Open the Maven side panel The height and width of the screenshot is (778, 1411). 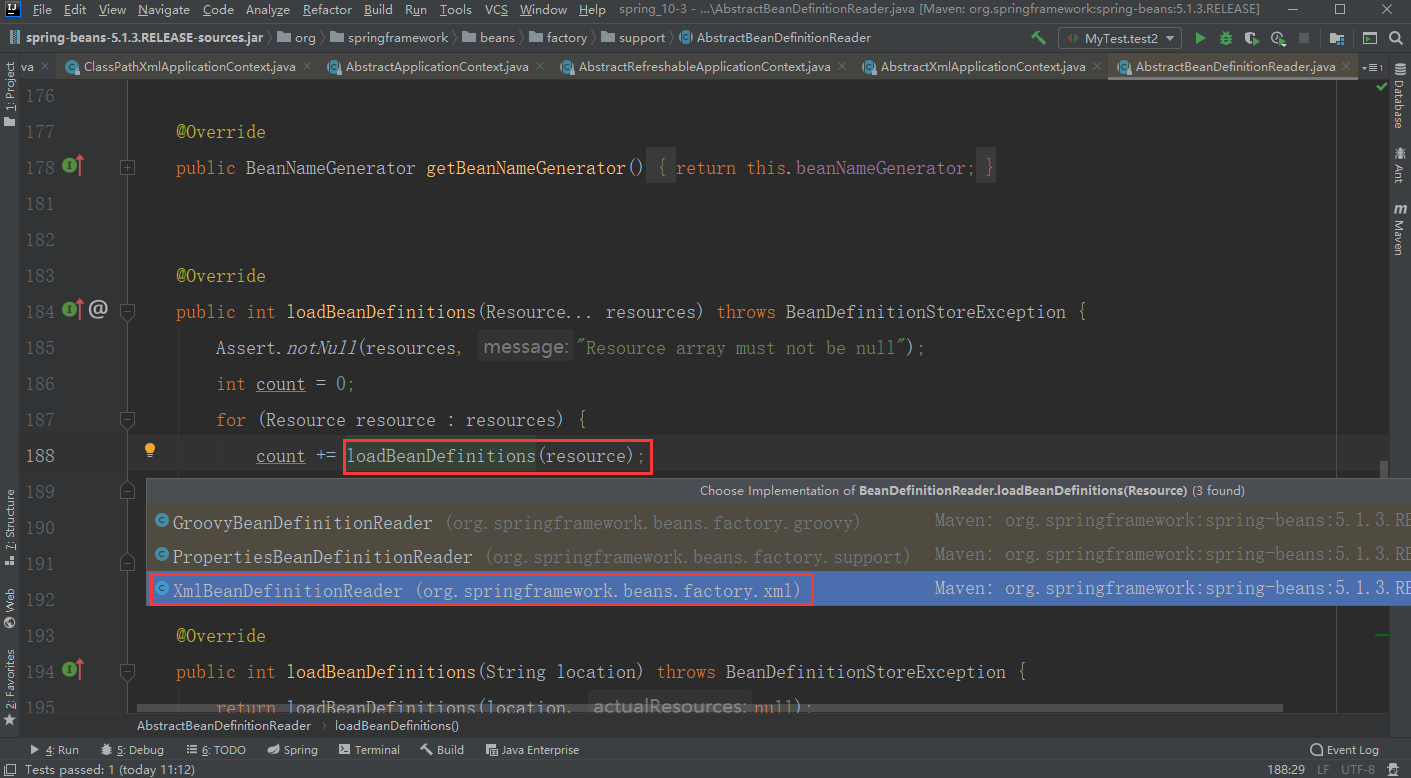coord(1399,229)
